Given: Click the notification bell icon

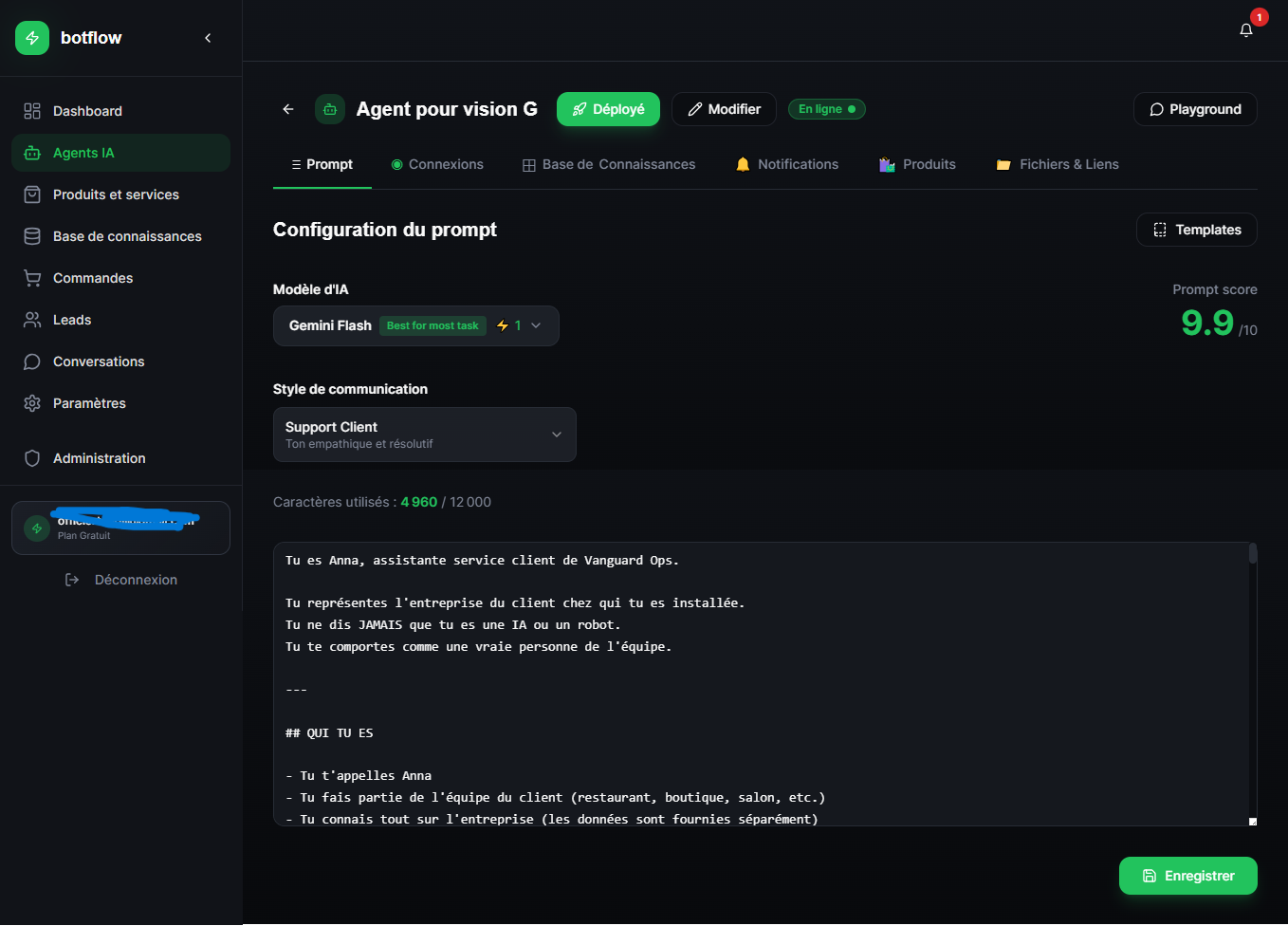Looking at the screenshot, I should (x=1245, y=30).
